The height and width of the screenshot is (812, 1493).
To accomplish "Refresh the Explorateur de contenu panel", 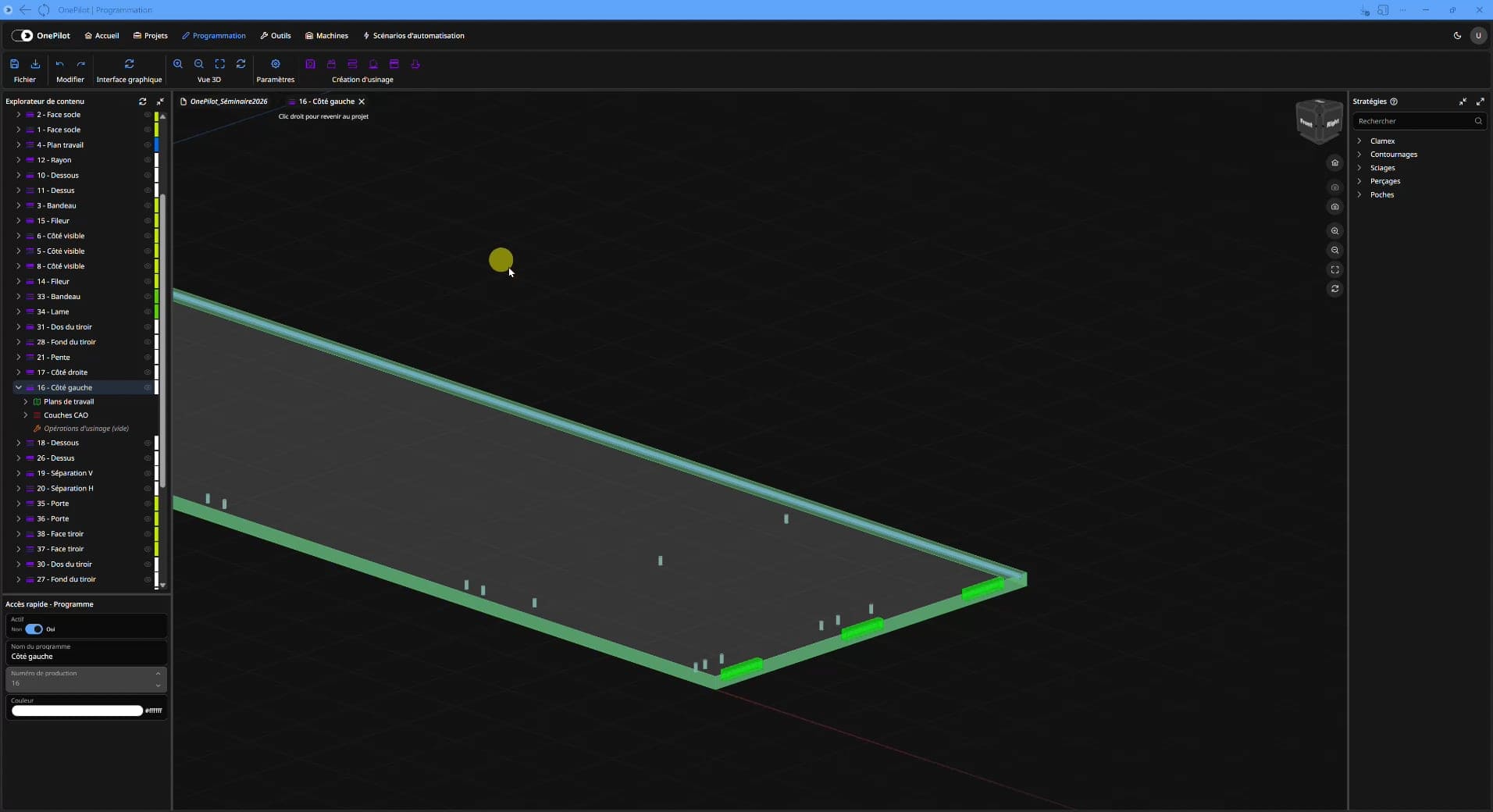I will pos(142,101).
